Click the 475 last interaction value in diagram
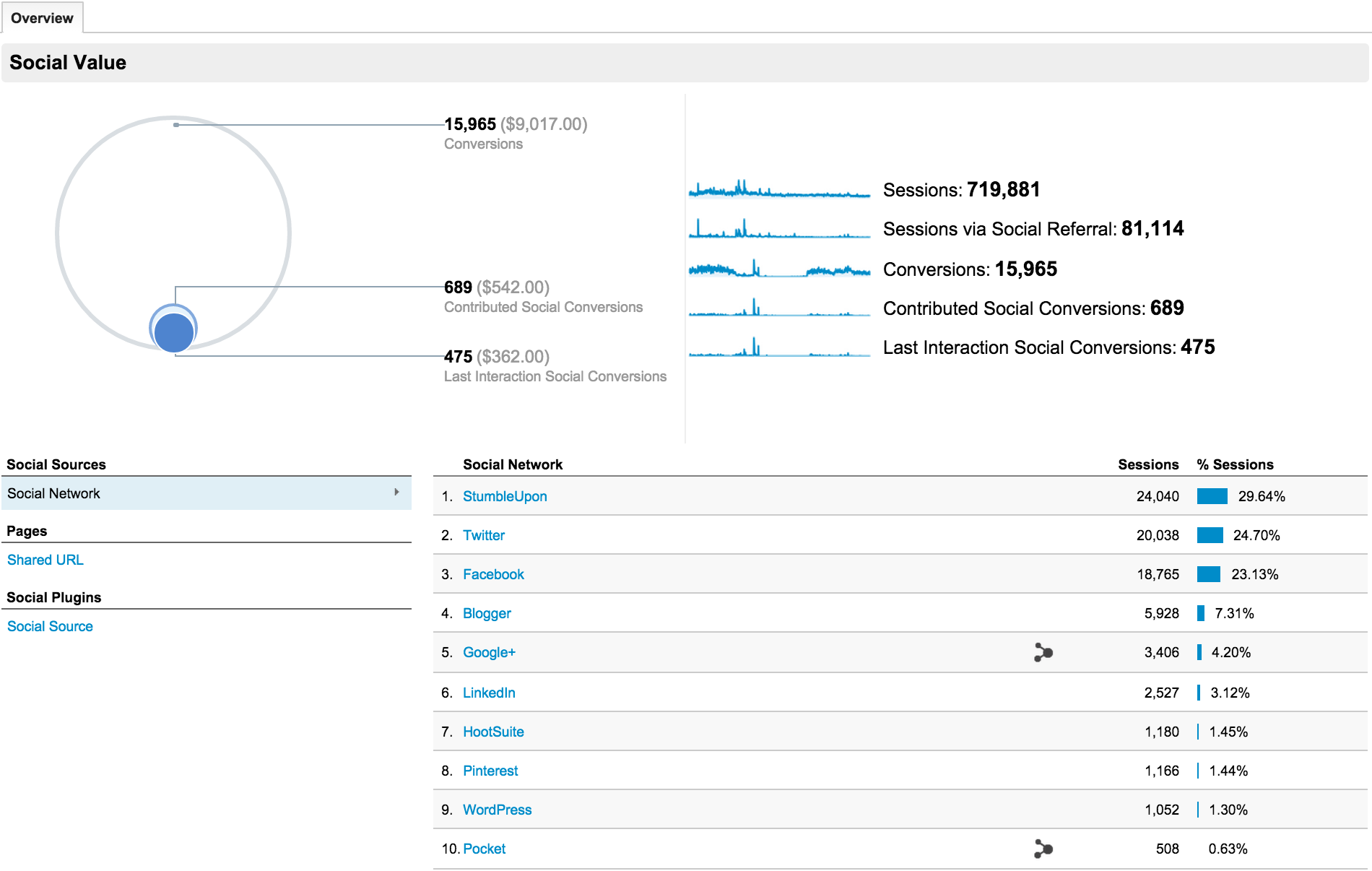 pyautogui.click(x=458, y=357)
